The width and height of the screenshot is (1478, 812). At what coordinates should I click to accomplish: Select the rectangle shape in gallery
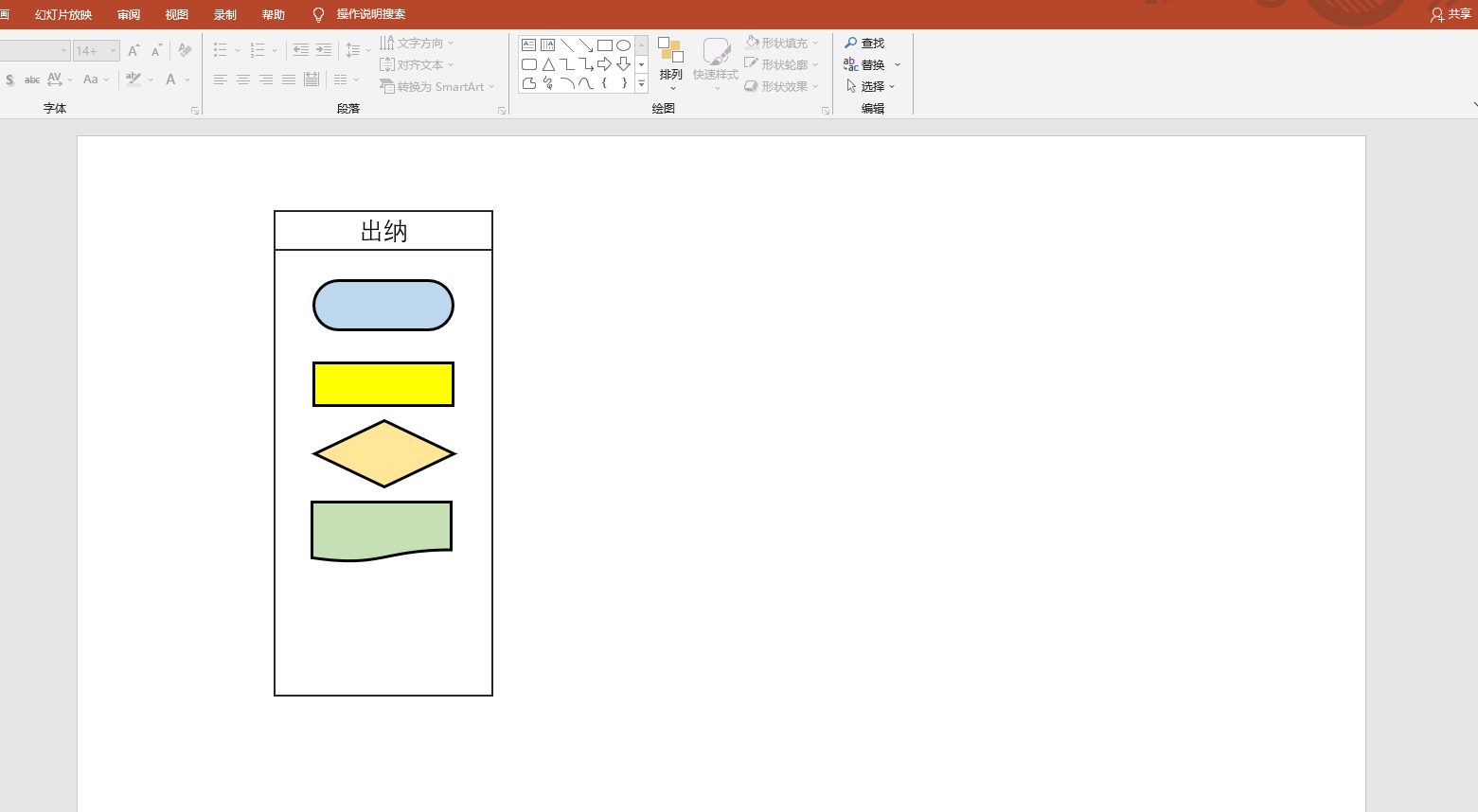[x=604, y=45]
